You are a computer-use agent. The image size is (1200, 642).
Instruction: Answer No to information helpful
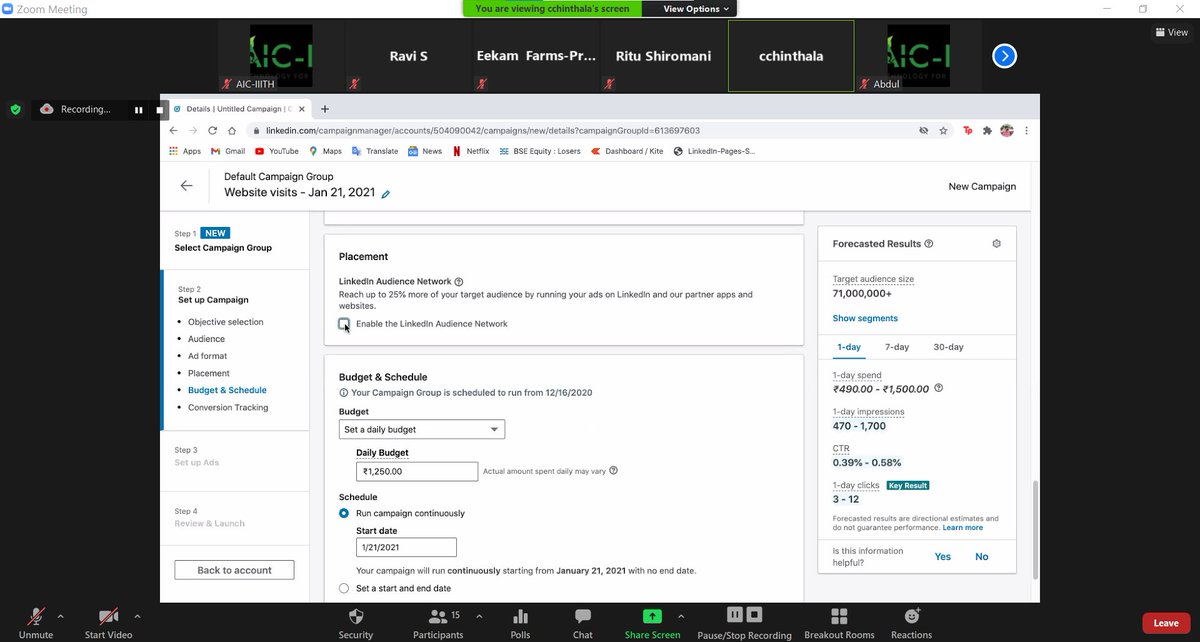tap(982, 556)
